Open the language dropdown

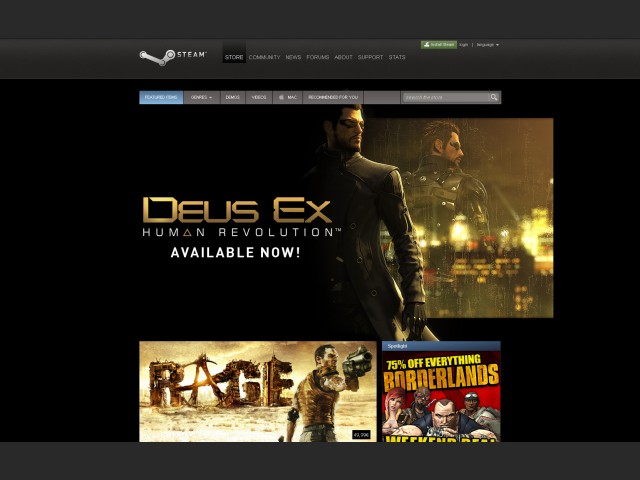(488, 44)
